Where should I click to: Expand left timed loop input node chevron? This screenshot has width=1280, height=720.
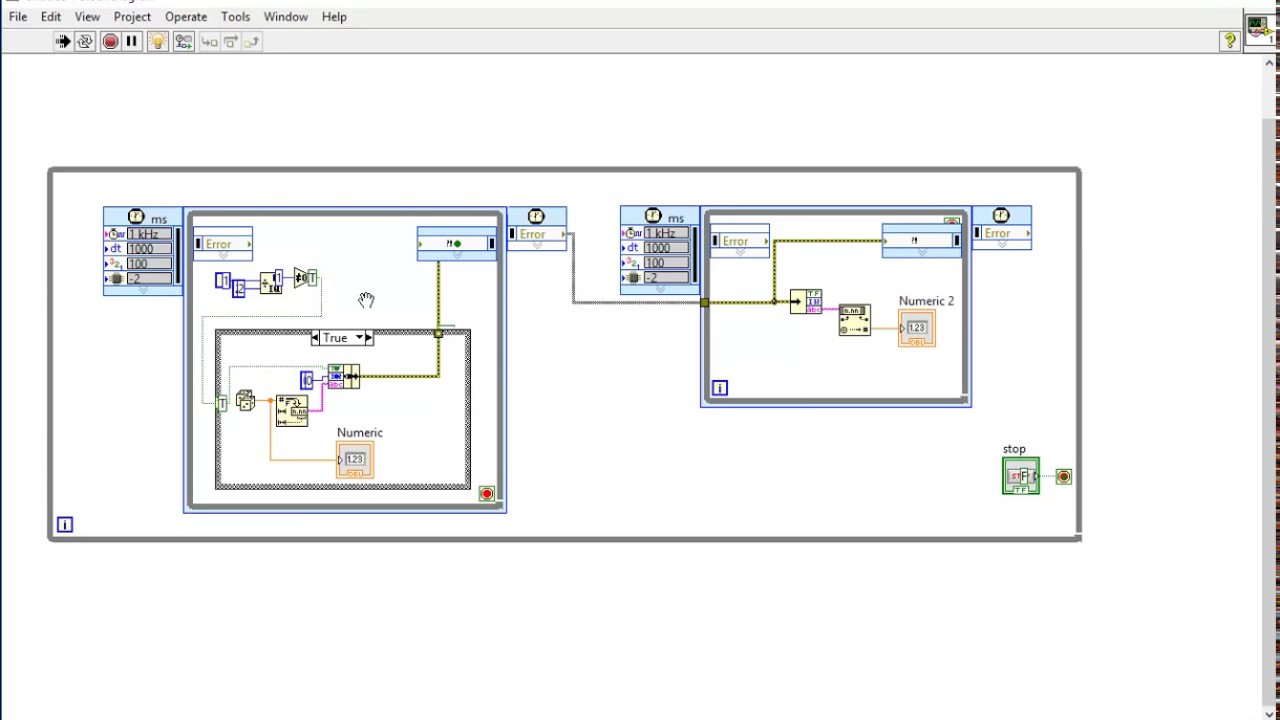142,290
